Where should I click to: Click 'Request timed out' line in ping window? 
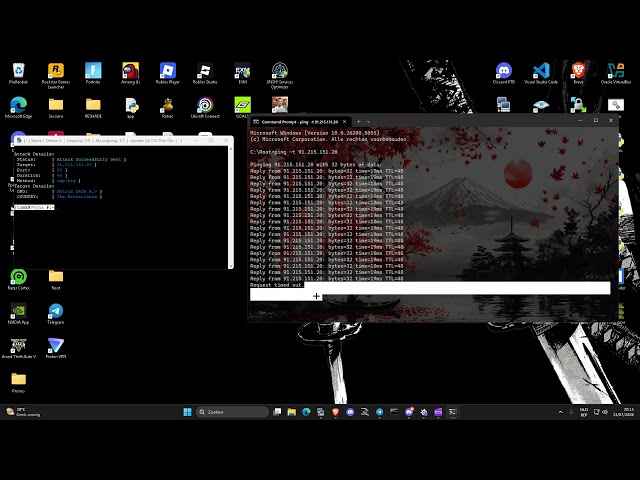(x=276, y=285)
